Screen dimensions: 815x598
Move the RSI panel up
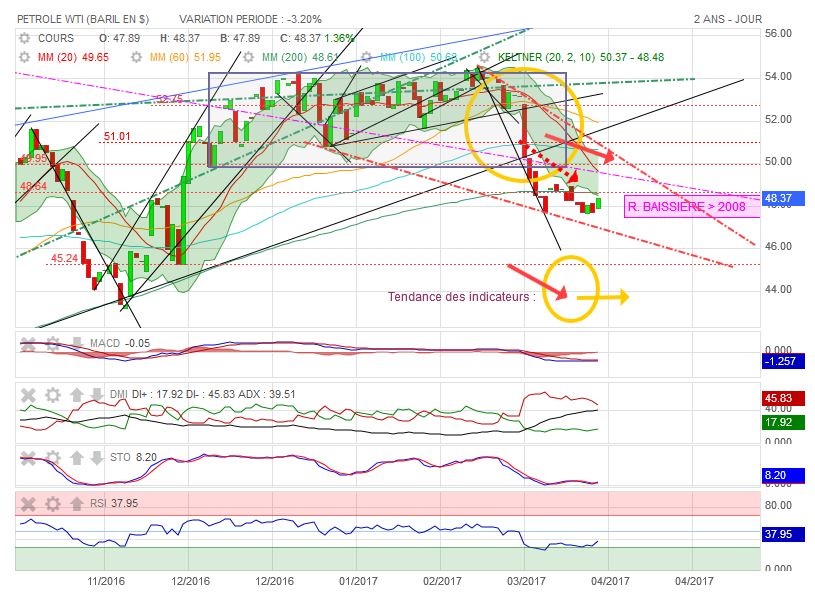[x=77, y=503]
